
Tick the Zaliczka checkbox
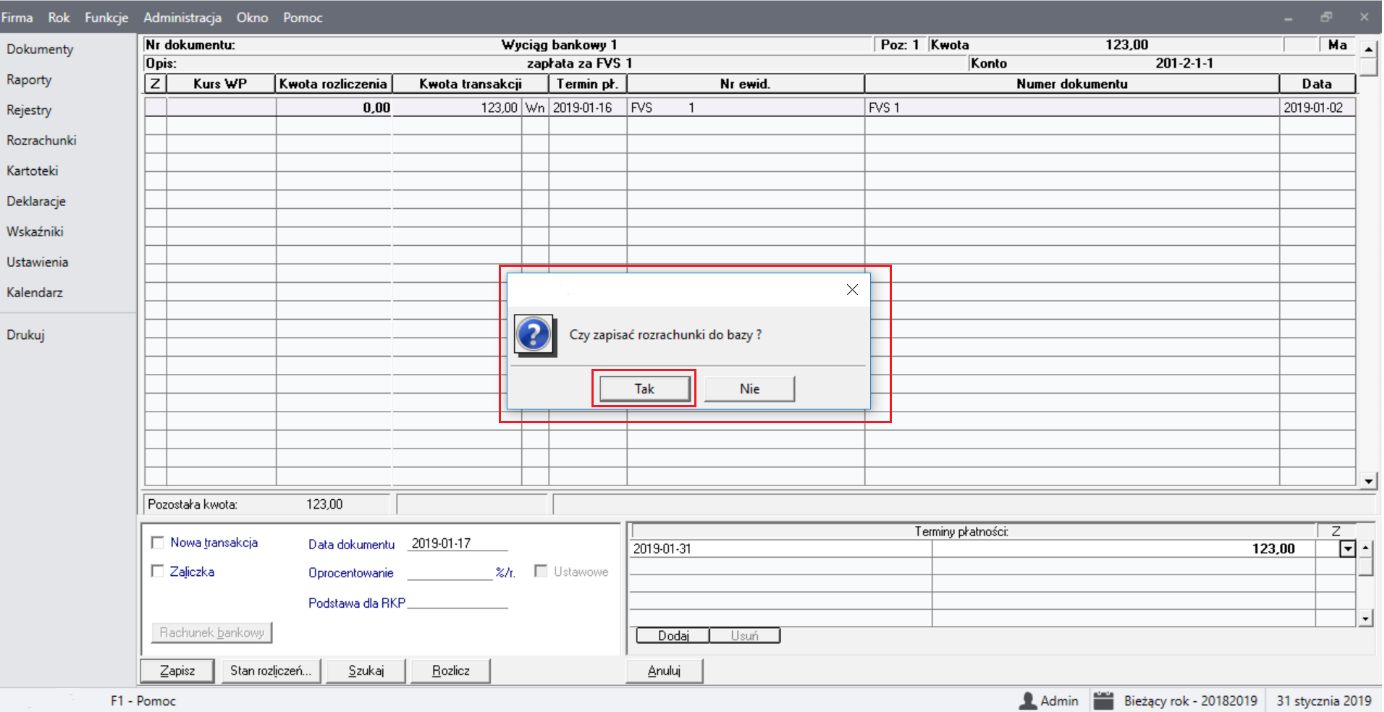[x=157, y=572]
